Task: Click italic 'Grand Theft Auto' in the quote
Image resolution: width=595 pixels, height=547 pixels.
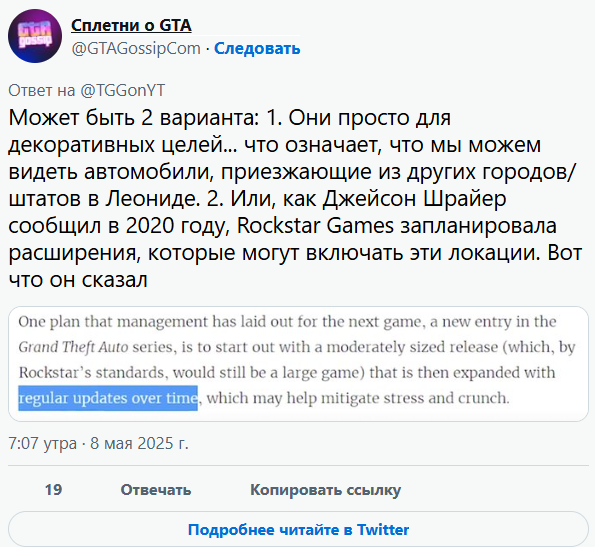Action: point(73,347)
